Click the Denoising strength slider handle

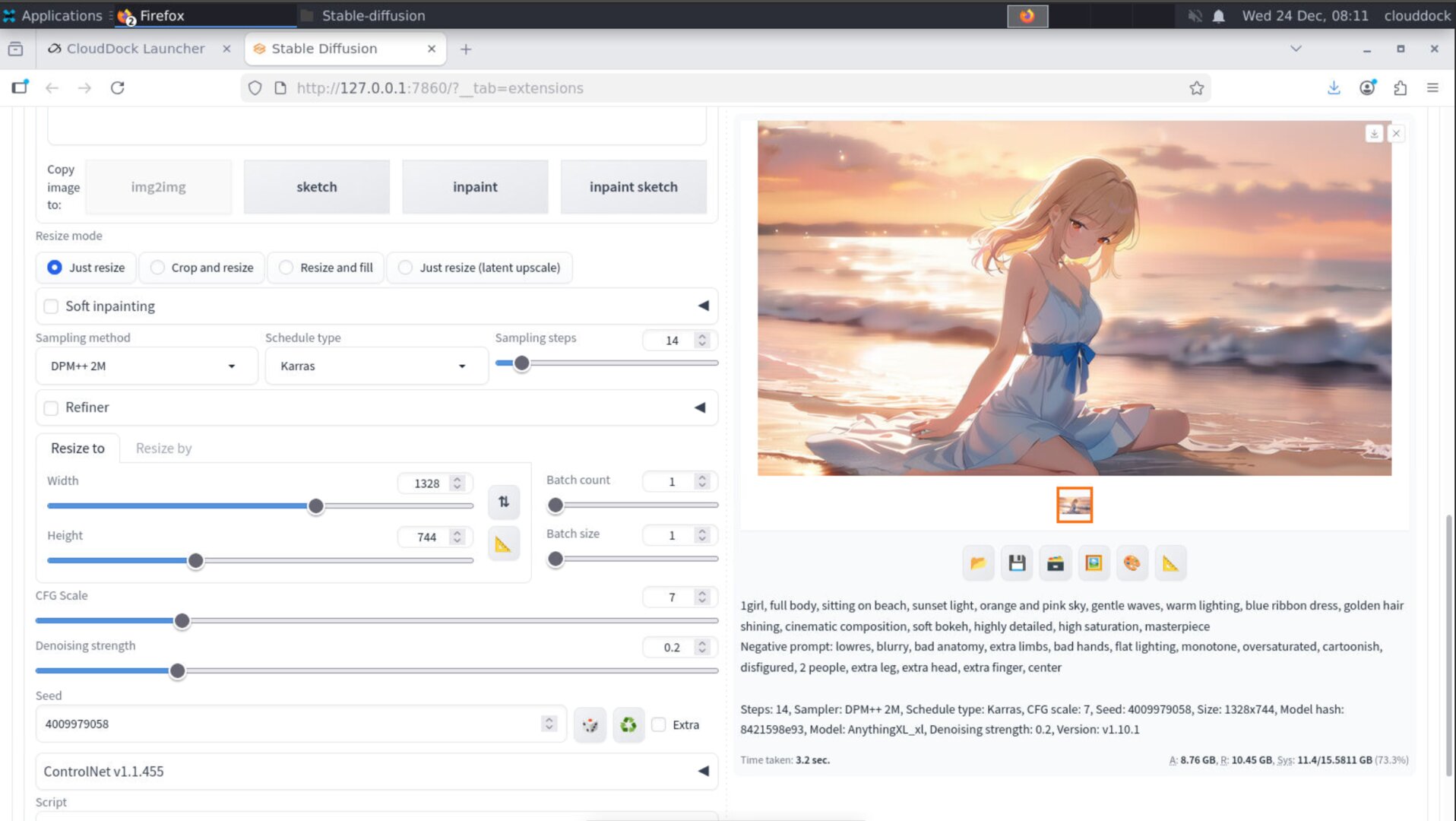pyautogui.click(x=177, y=671)
